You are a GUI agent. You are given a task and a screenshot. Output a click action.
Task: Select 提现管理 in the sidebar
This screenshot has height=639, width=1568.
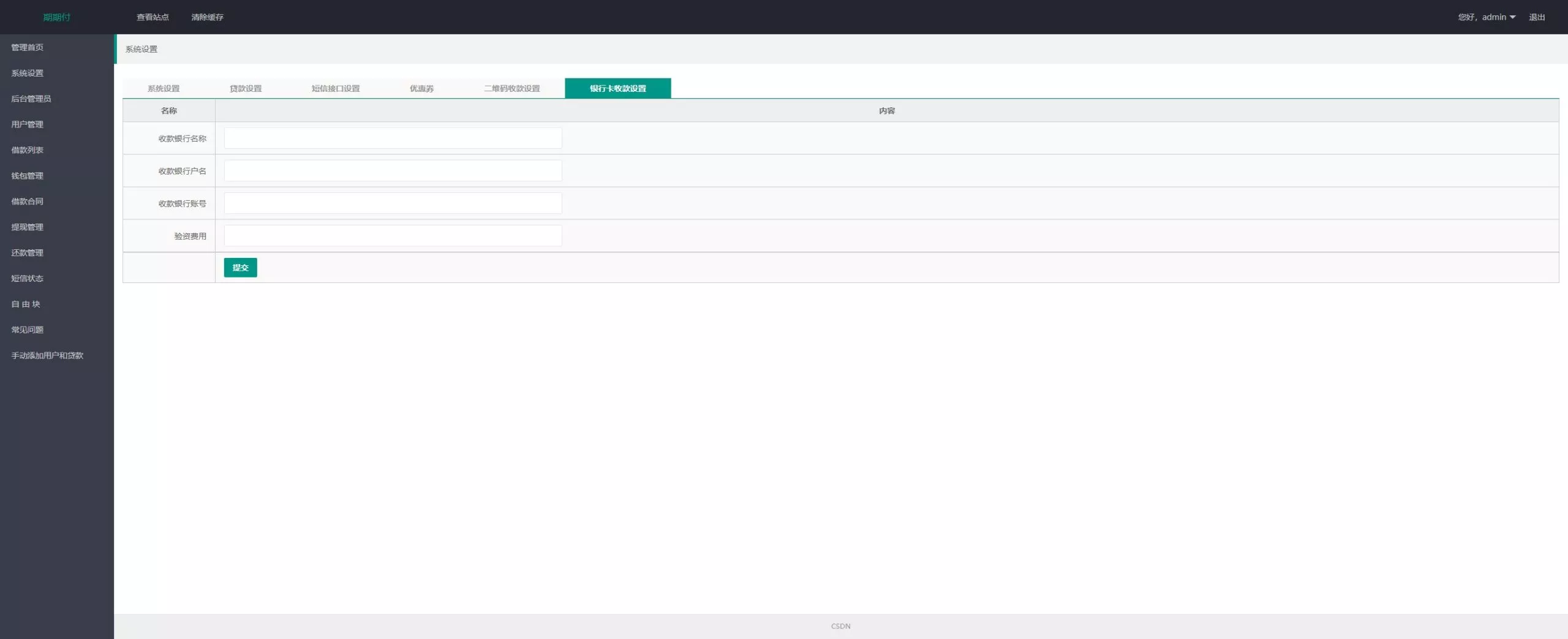(28, 227)
